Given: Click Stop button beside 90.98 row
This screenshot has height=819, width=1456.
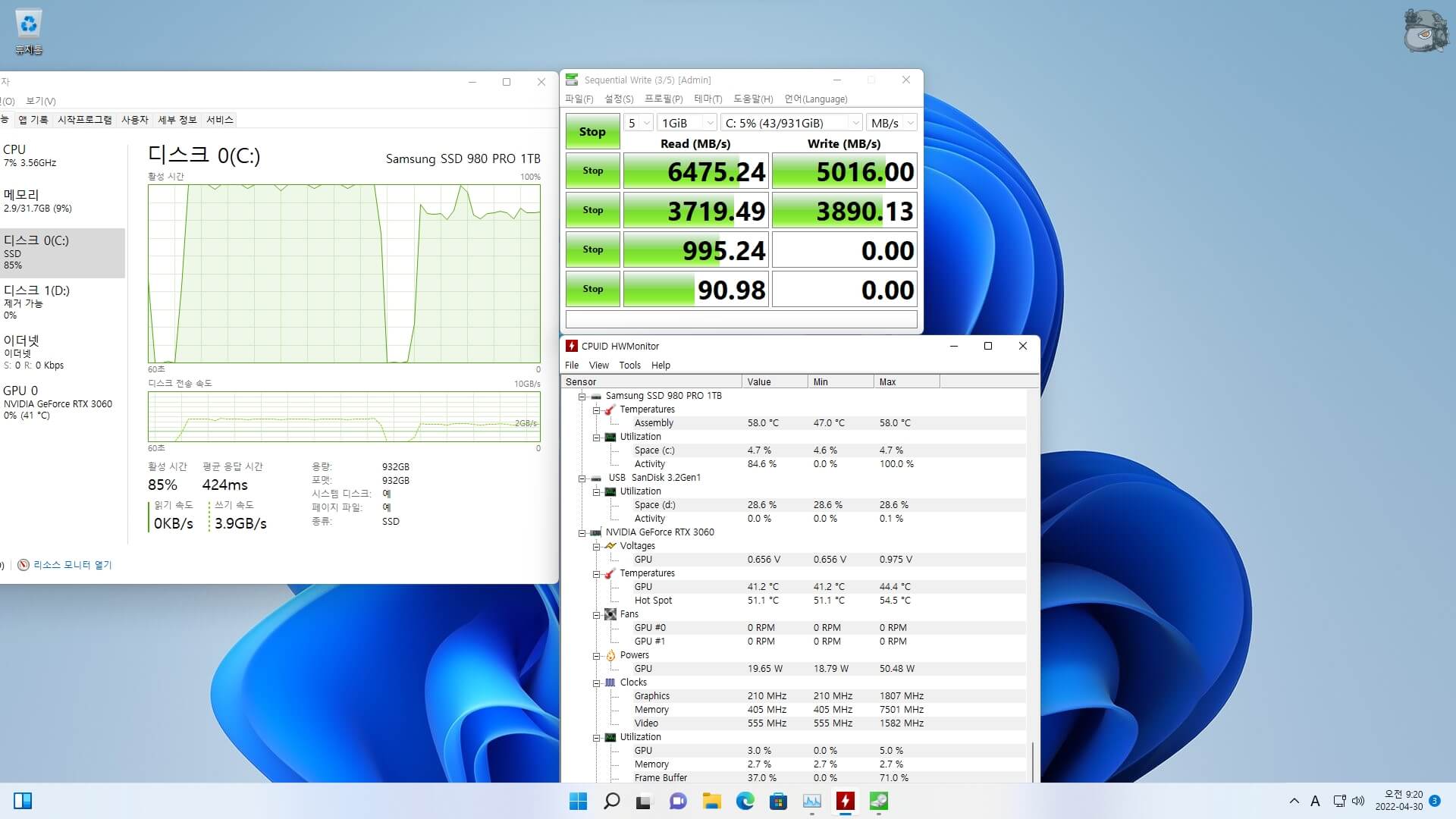Looking at the screenshot, I should [x=592, y=289].
